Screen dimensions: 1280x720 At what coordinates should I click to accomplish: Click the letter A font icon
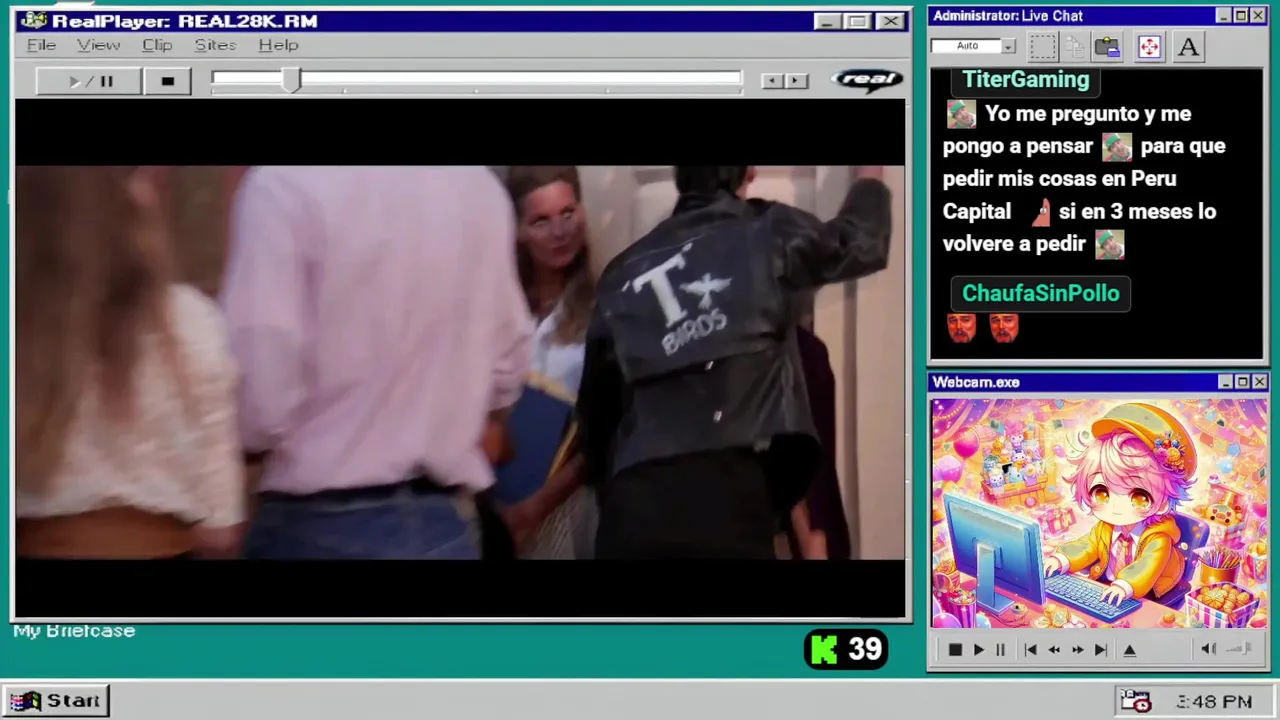pos(1188,47)
